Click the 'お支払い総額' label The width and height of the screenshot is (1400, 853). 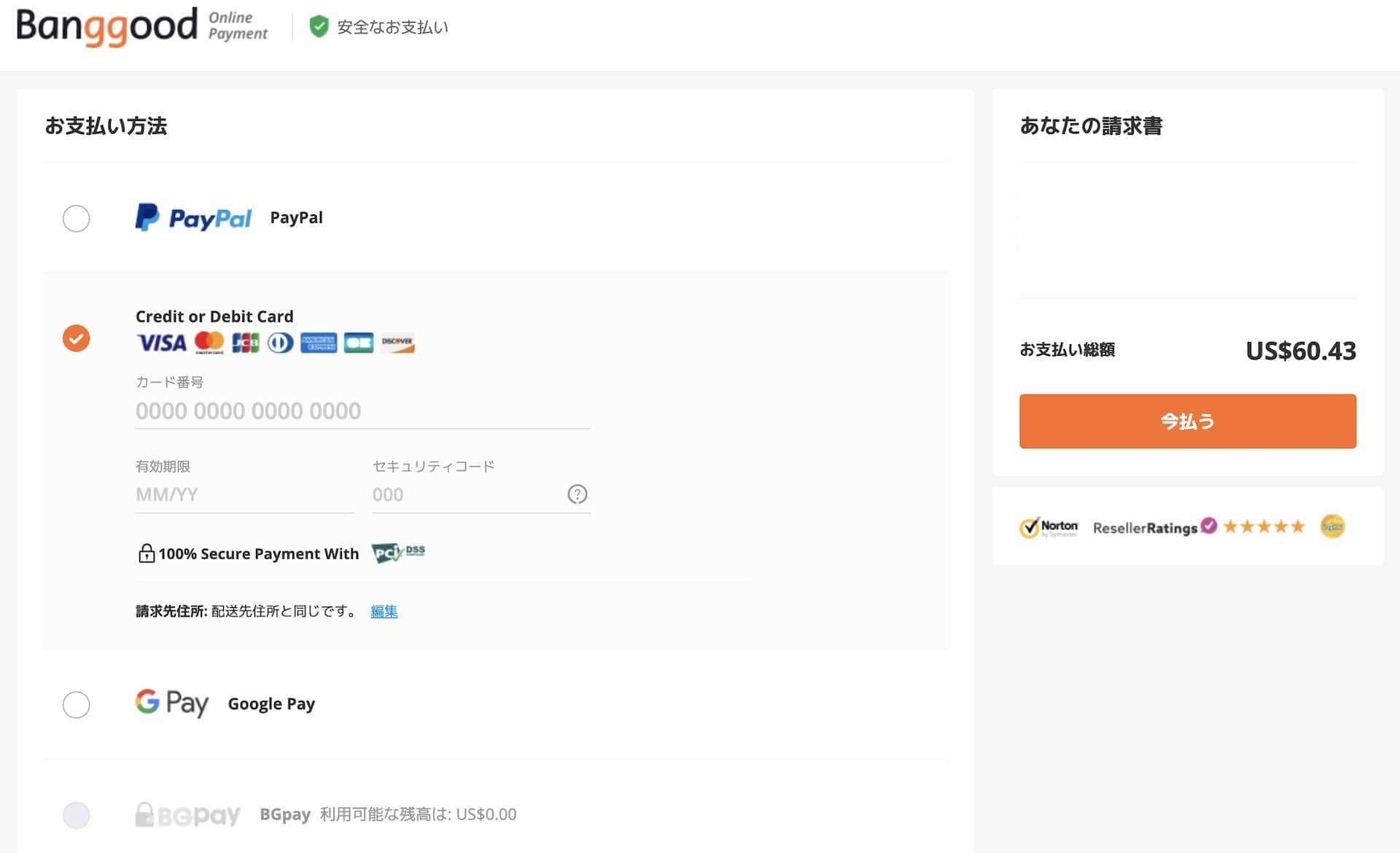pyautogui.click(x=1067, y=350)
